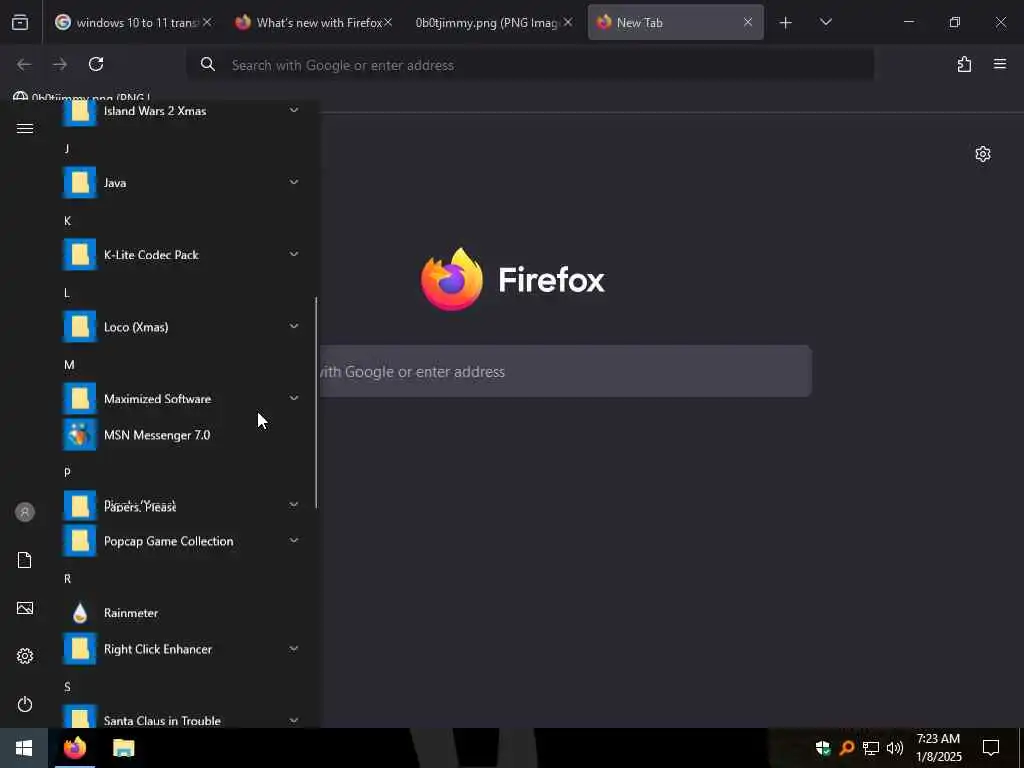Open network status tray icon
Viewport: 1024px width, 768px height.
point(871,748)
